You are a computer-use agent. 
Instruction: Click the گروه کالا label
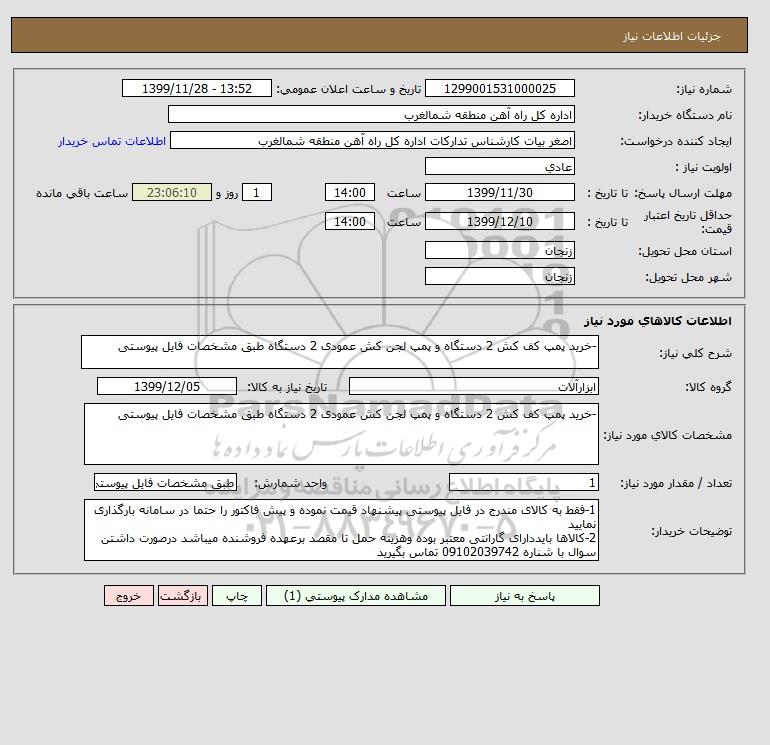708,387
